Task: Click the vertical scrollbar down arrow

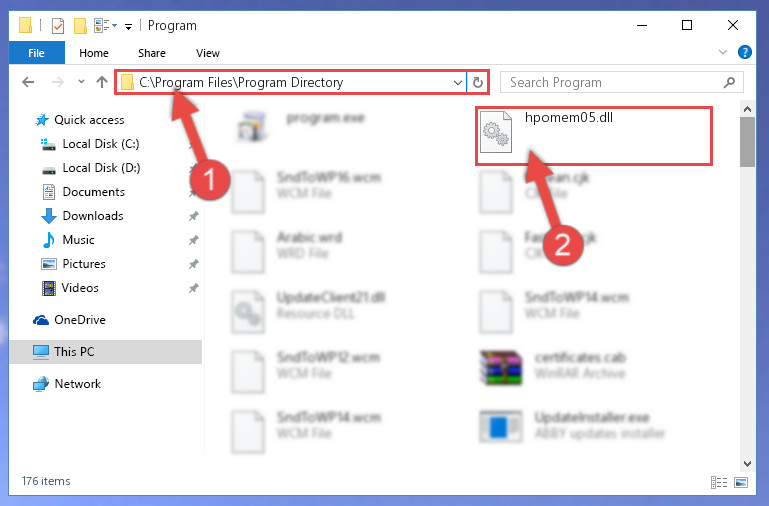Action: (x=747, y=463)
